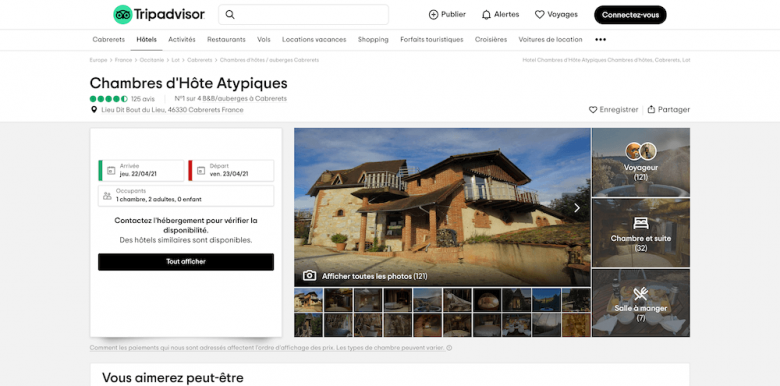The width and height of the screenshot is (780, 386).
Task: Click the Tout afficher button
Action: click(186, 262)
